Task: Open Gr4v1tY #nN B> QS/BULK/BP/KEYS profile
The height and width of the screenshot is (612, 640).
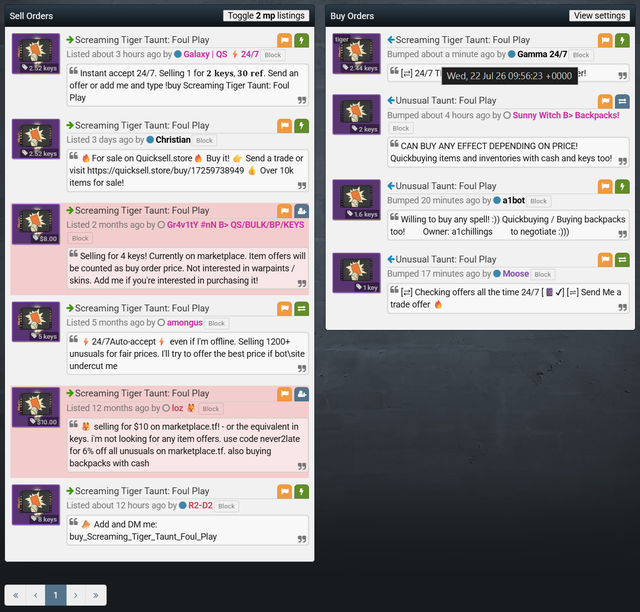Action: coord(236,225)
